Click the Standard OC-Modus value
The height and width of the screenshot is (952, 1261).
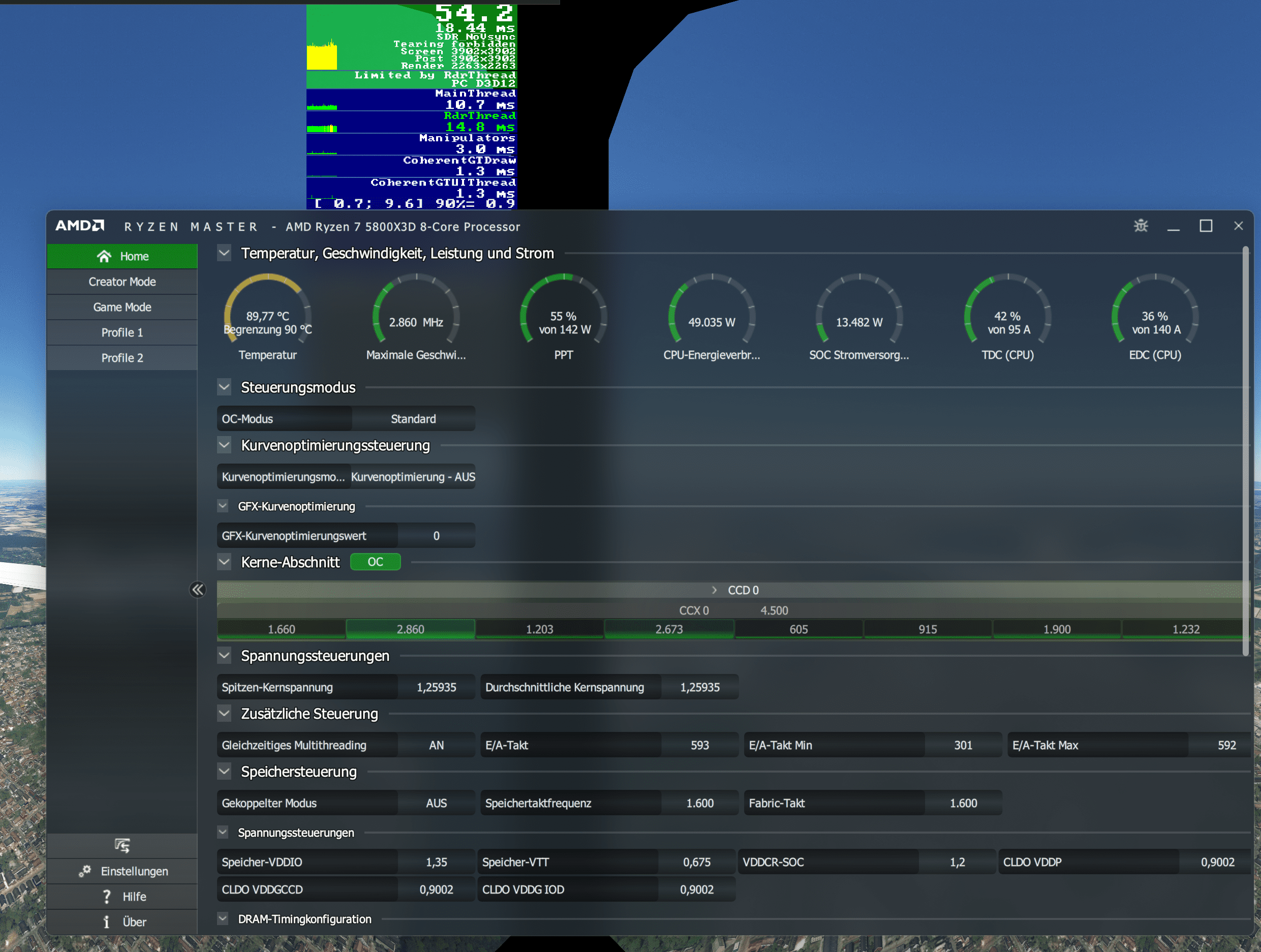(413, 419)
